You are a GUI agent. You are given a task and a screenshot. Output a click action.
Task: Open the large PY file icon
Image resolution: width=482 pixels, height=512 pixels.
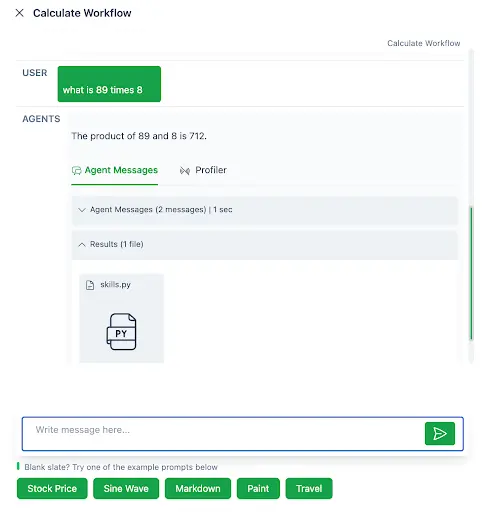pos(121,331)
